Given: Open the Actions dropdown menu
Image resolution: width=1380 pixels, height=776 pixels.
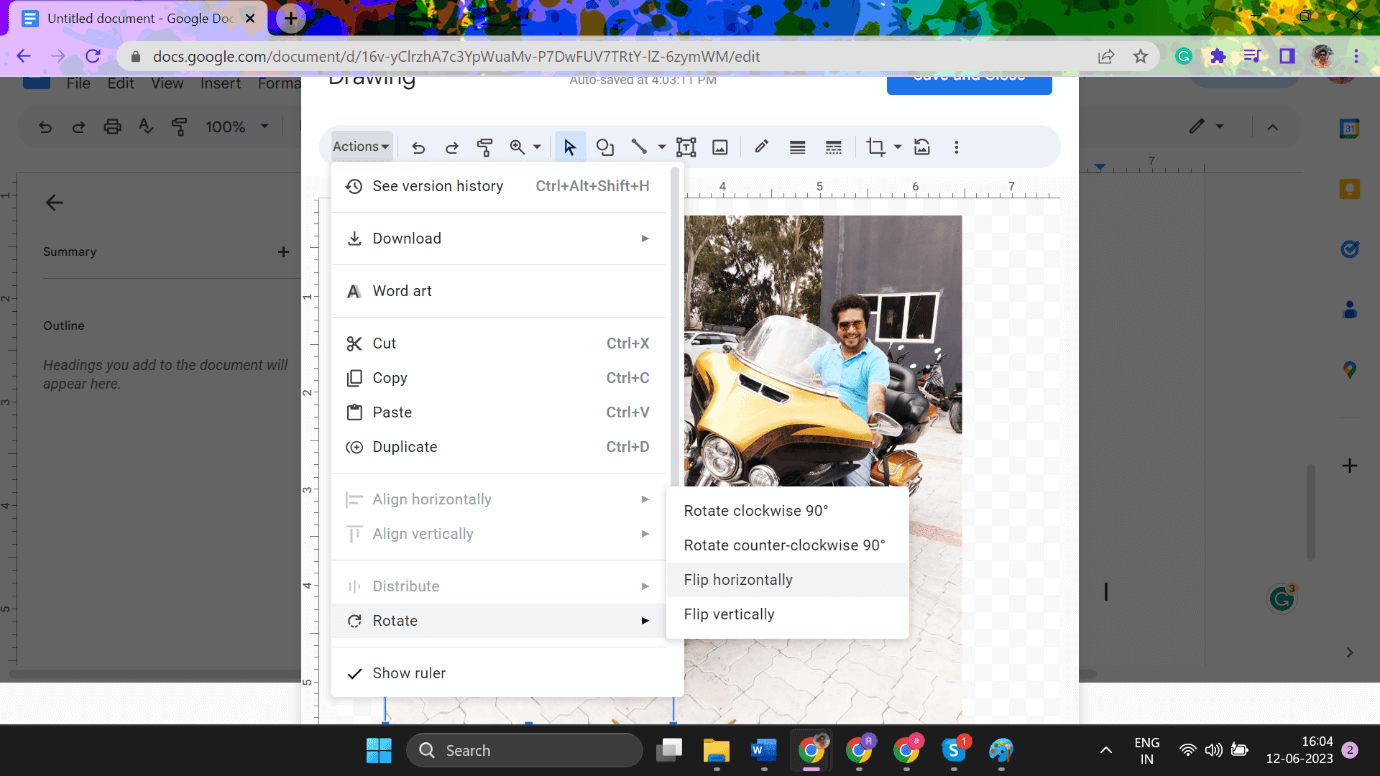Looking at the screenshot, I should 361,147.
